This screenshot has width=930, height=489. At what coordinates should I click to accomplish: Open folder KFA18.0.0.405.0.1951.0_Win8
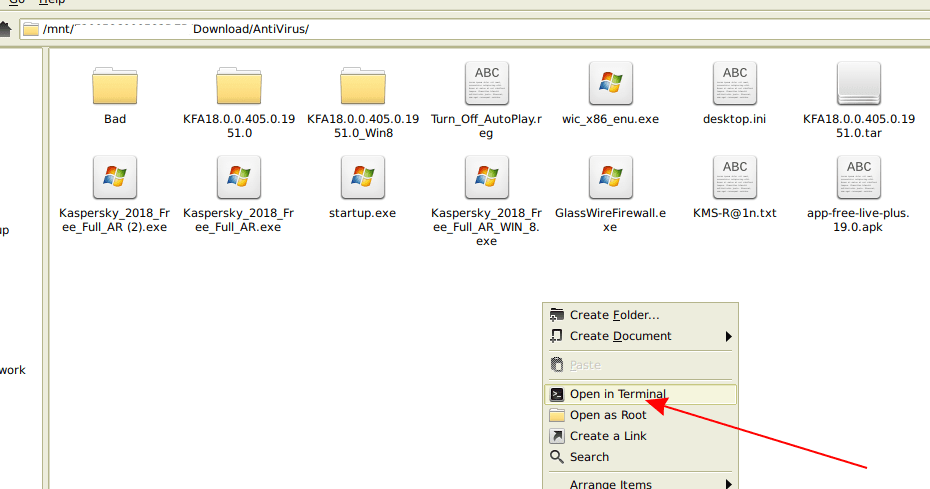(x=363, y=86)
